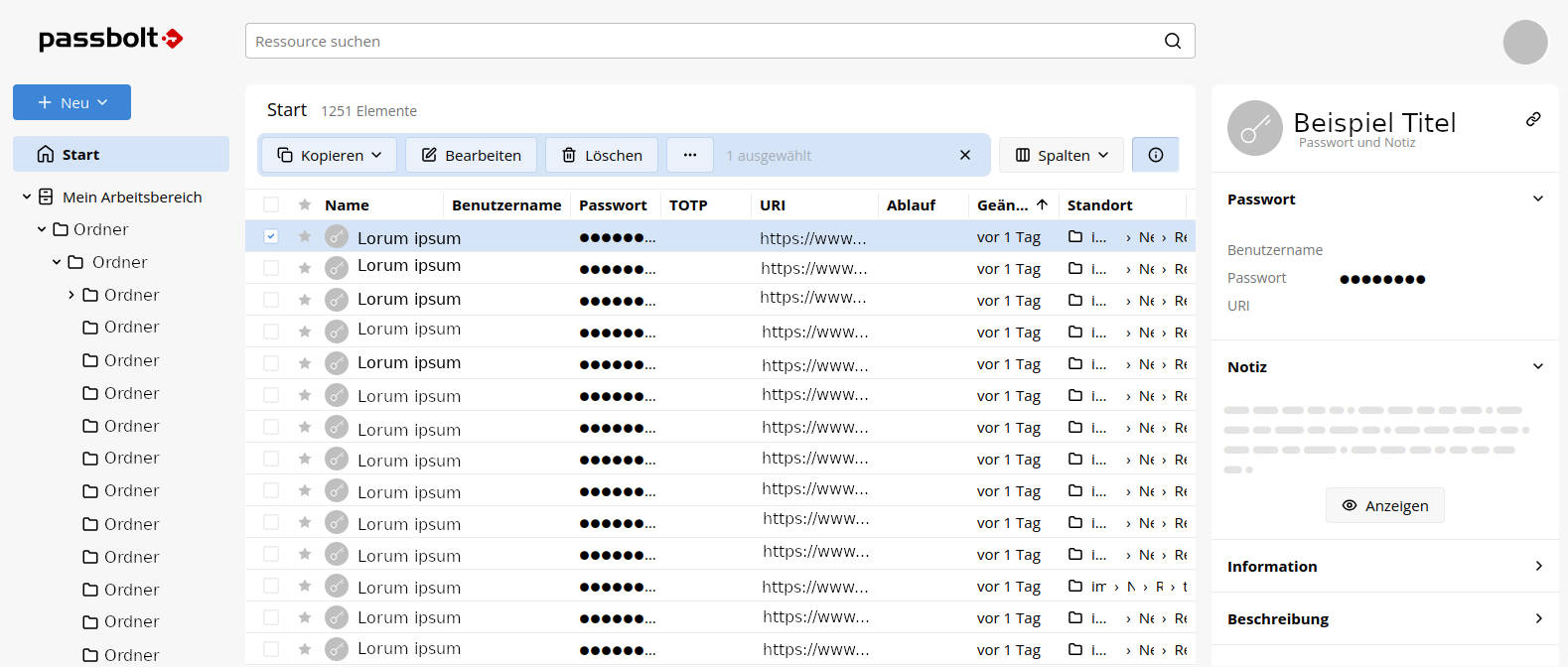Sort by the favorite star column header
This screenshot has height=667, width=1568.
pyautogui.click(x=305, y=204)
